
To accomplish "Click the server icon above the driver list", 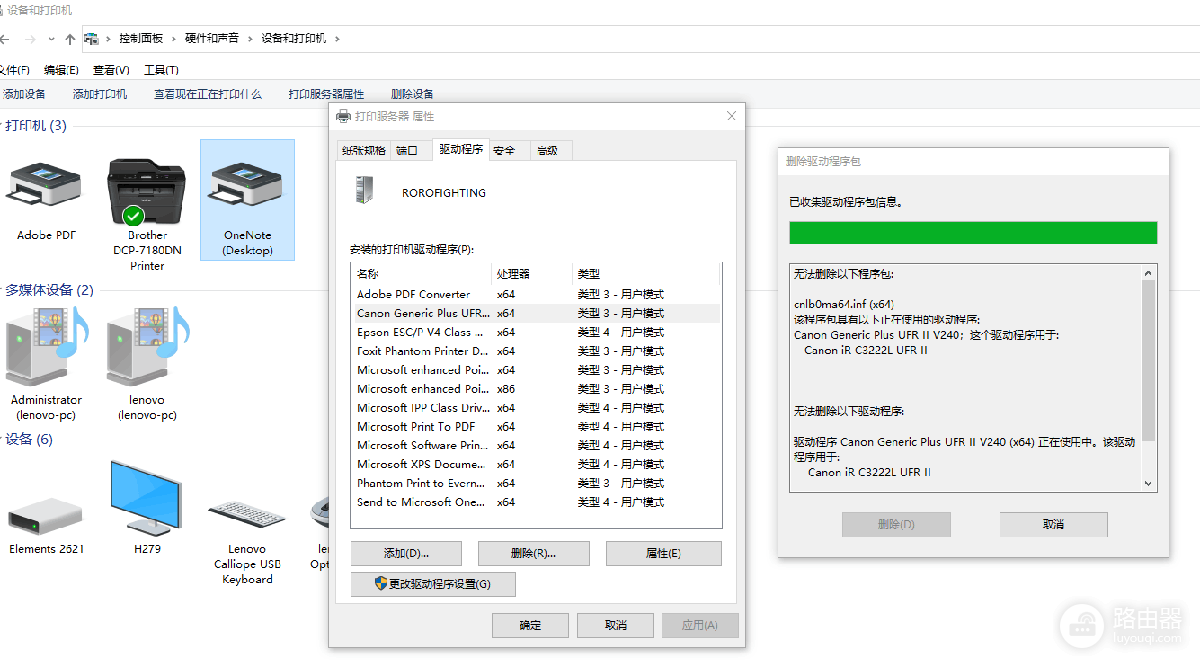I will tap(366, 189).
